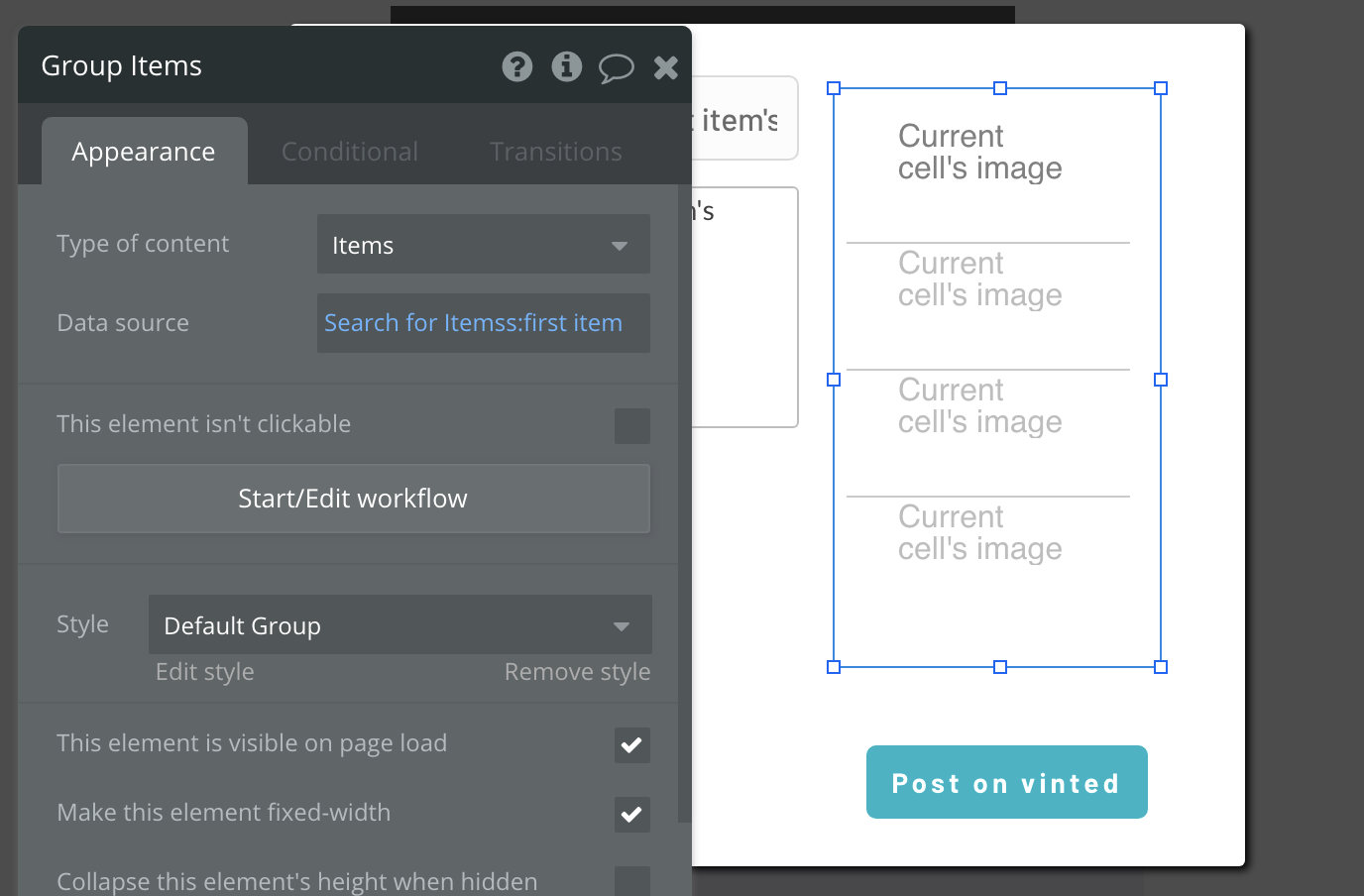This screenshot has width=1364, height=896.
Task: Expand the Style dropdown
Action: 399,625
